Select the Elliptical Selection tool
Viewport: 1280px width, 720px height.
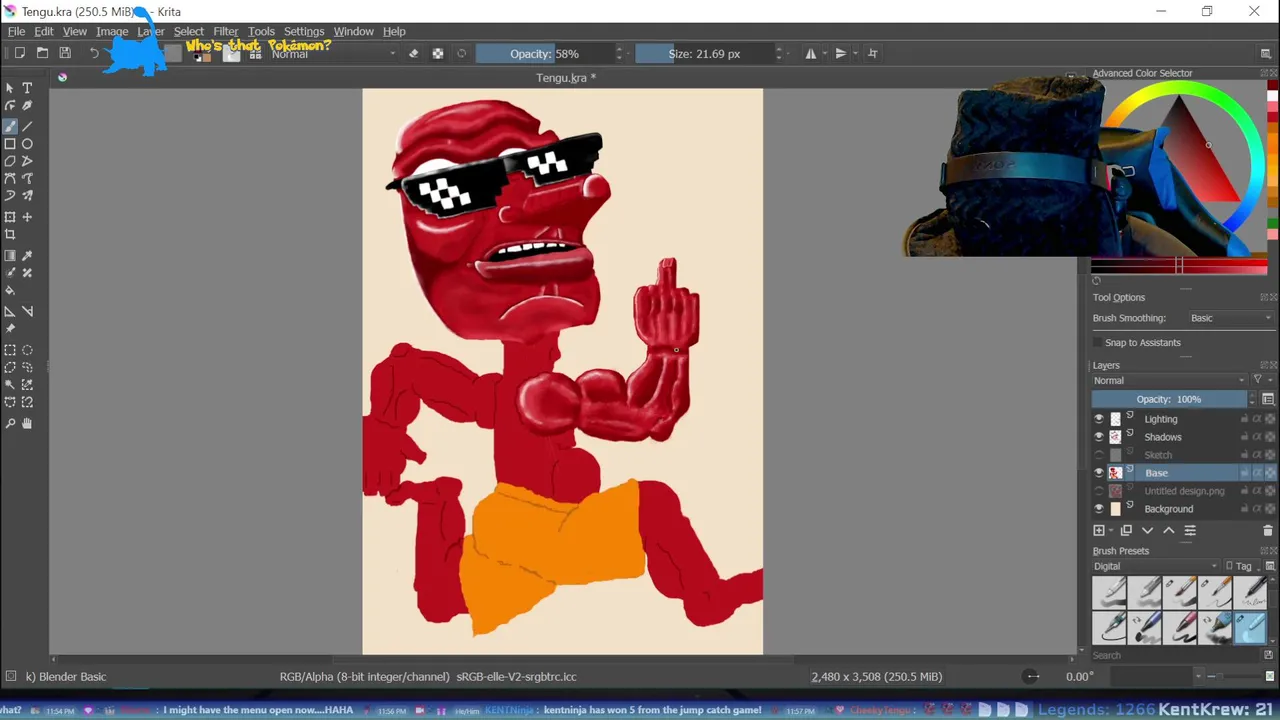(x=27, y=350)
